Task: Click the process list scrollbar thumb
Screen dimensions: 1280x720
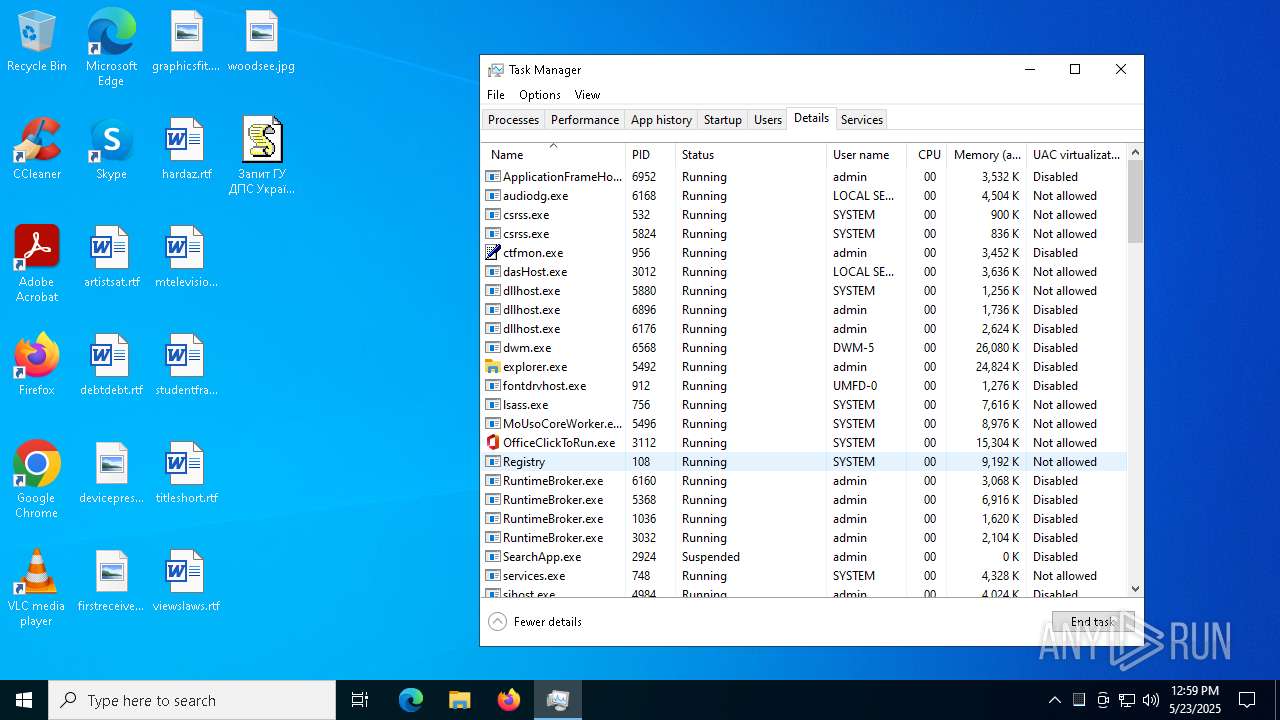Action: click(1135, 201)
